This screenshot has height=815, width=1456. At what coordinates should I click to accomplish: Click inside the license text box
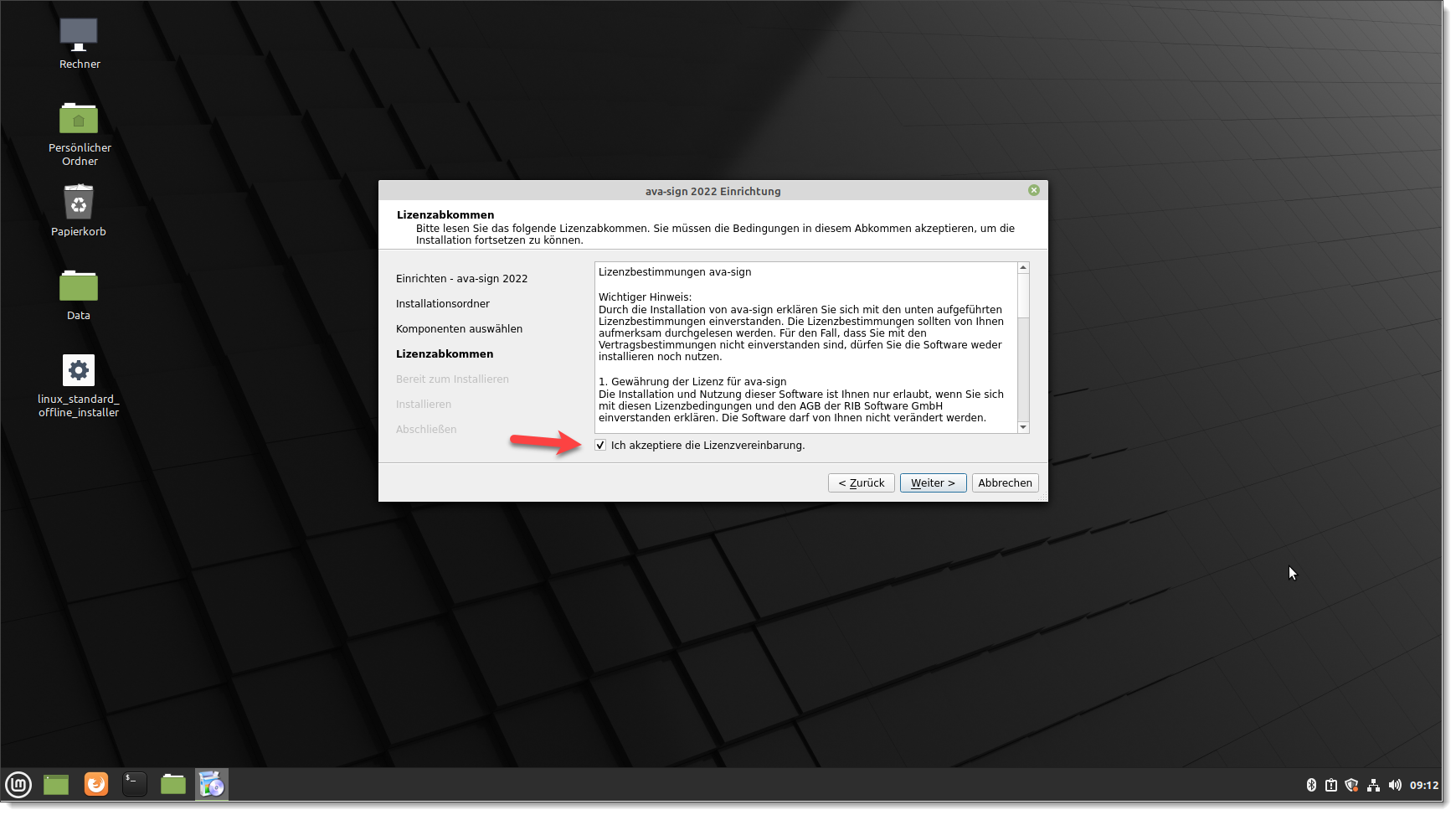point(806,348)
